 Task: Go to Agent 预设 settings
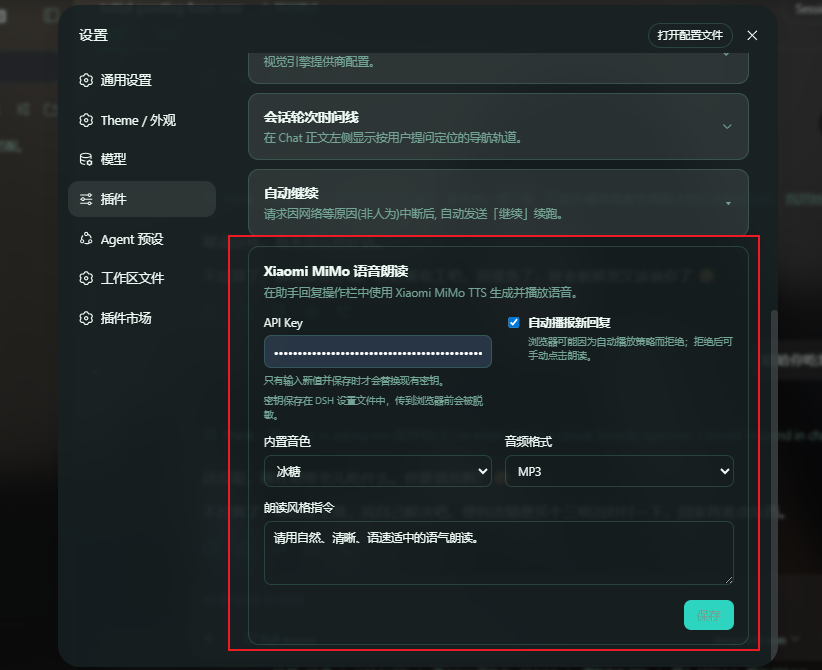(x=142, y=239)
